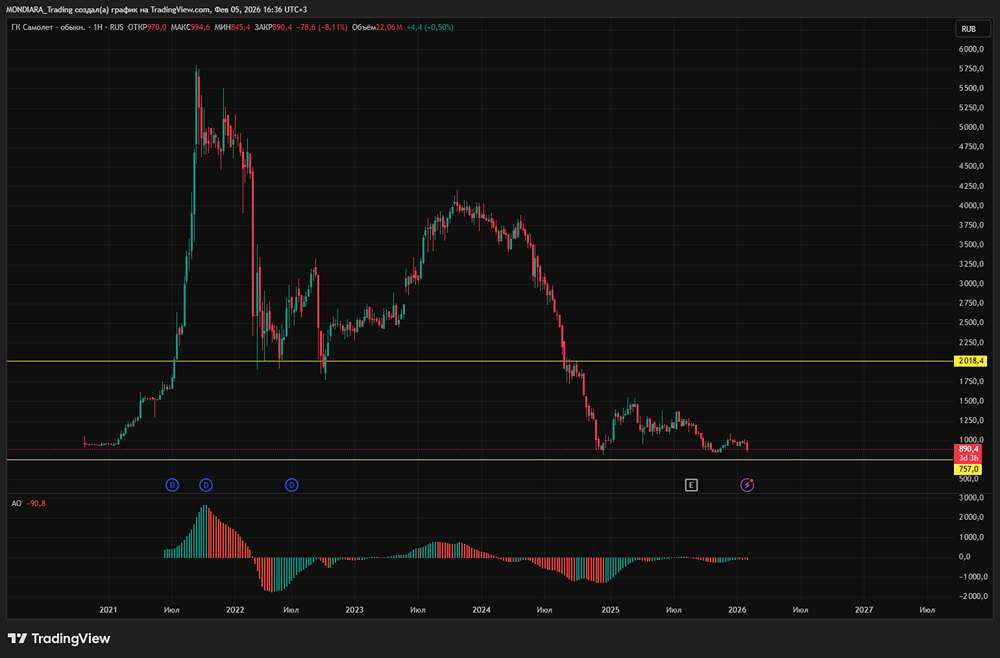Click the +4,4 (+0,50%) green value

[430, 27]
